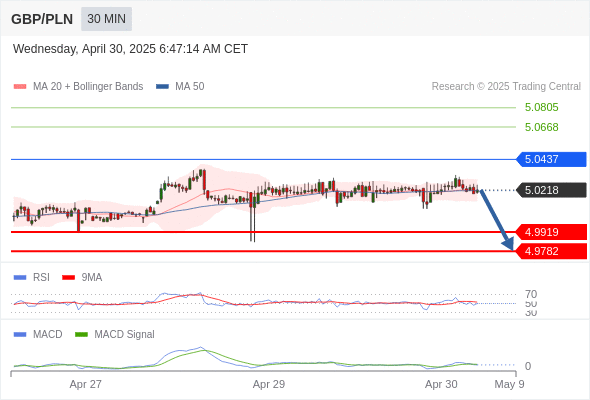Toggle the RSI legend entry
The height and width of the screenshot is (400, 590).
click(41, 277)
